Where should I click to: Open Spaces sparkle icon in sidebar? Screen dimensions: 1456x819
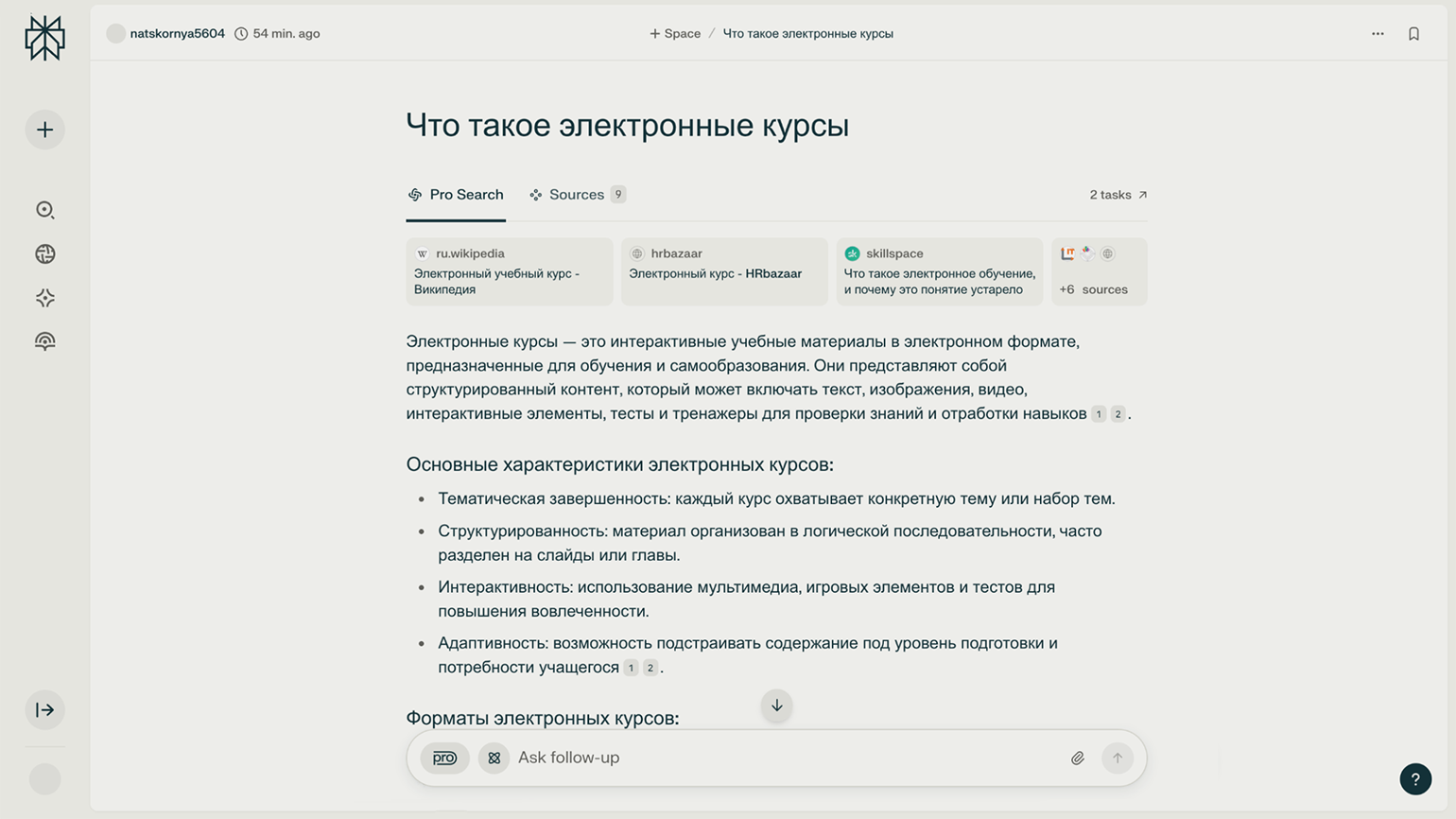(44, 298)
